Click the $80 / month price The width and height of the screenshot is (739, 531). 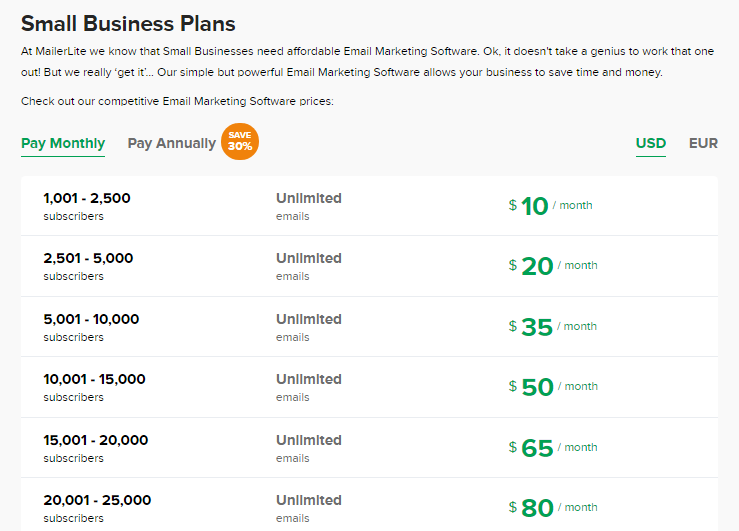(x=553, y=508)
